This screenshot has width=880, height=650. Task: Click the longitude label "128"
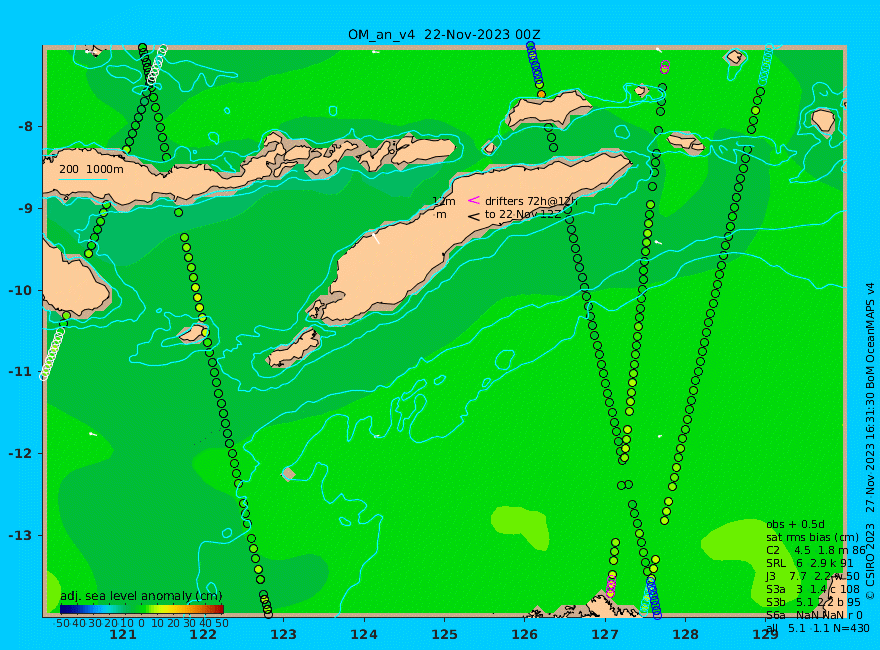686,635
